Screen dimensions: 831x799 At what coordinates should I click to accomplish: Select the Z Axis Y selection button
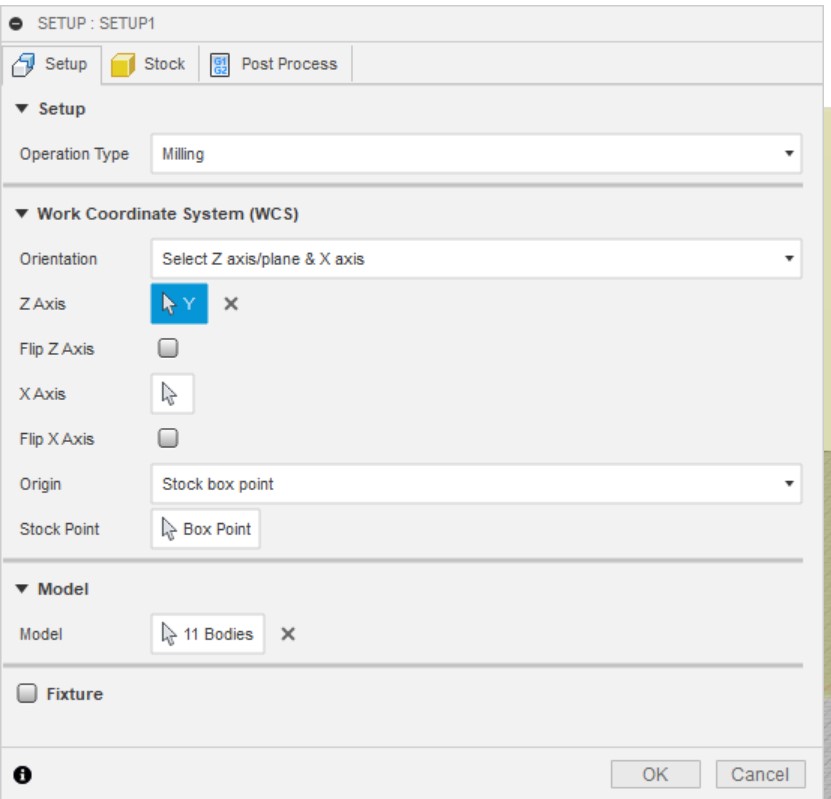click(179, 304)
